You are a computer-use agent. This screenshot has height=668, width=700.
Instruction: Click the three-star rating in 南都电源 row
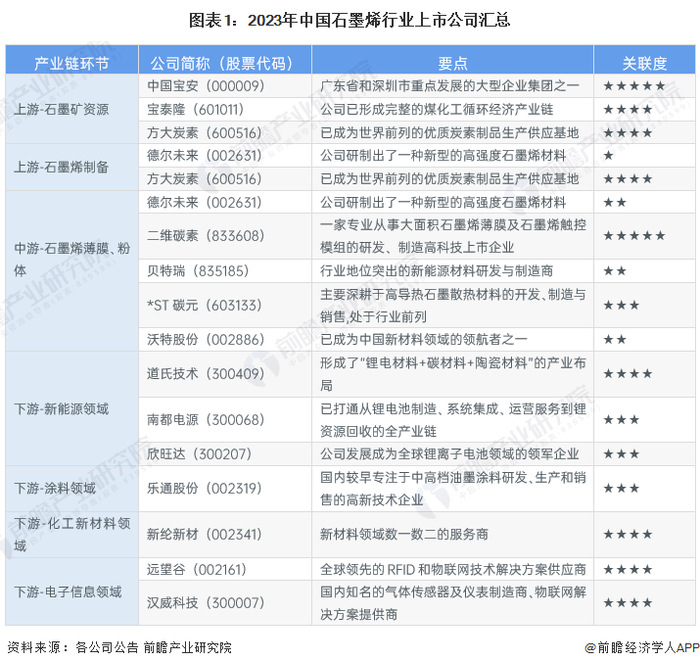click(x=621, y=420)
